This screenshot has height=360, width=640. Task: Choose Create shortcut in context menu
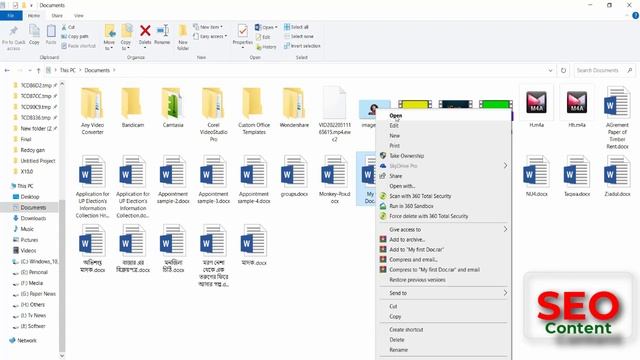[x=443, y=329]
